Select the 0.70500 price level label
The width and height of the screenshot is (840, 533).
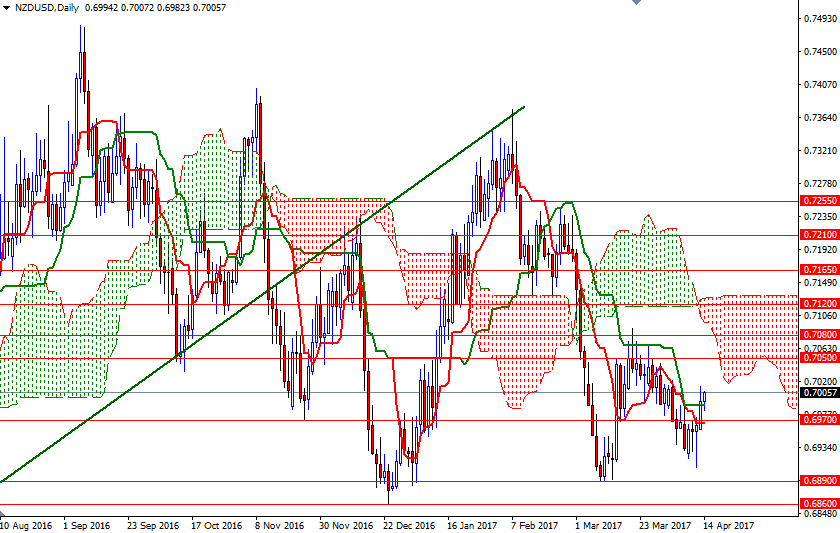[819, 358]
